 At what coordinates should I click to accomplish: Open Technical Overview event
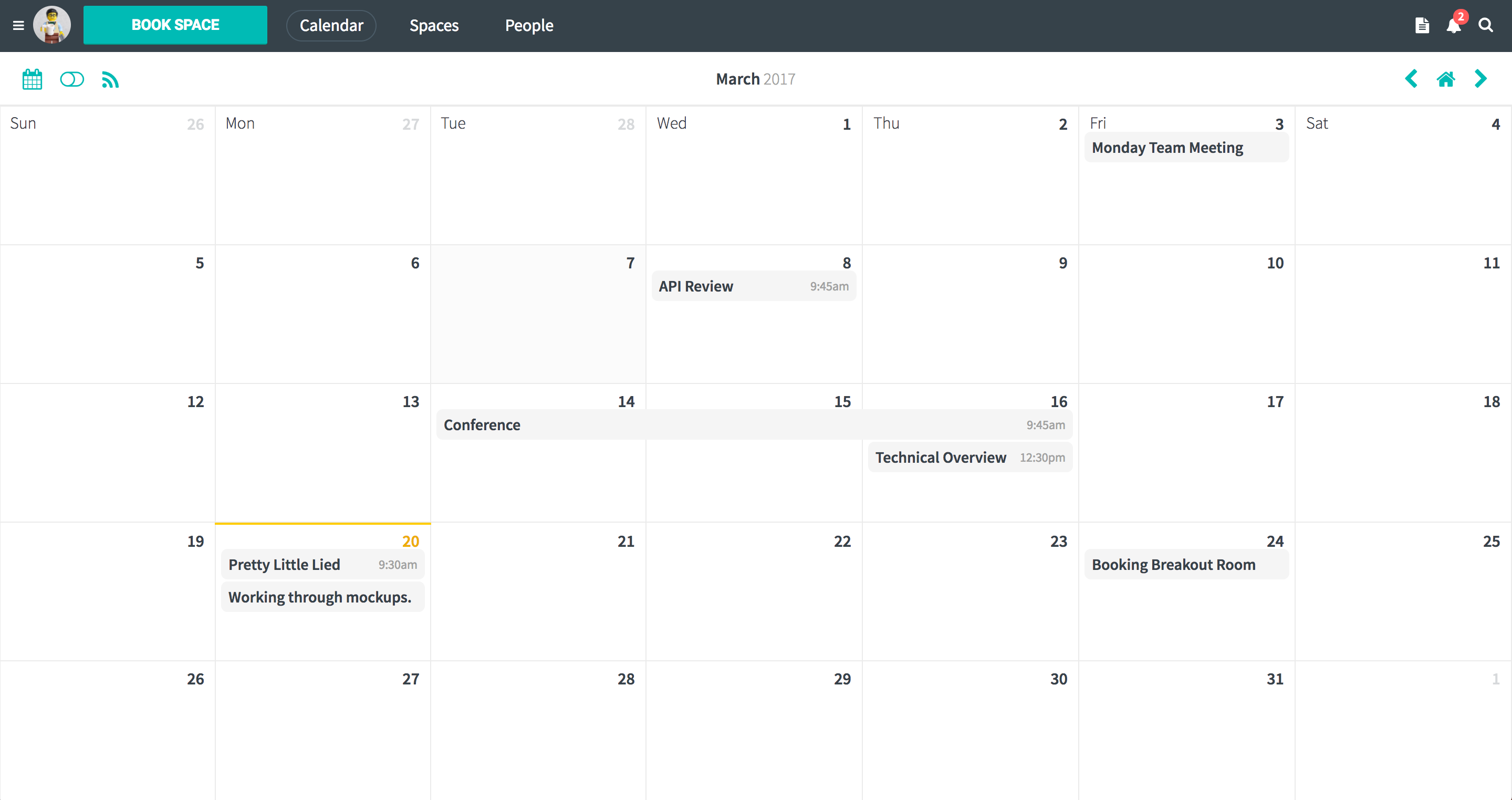969,457
